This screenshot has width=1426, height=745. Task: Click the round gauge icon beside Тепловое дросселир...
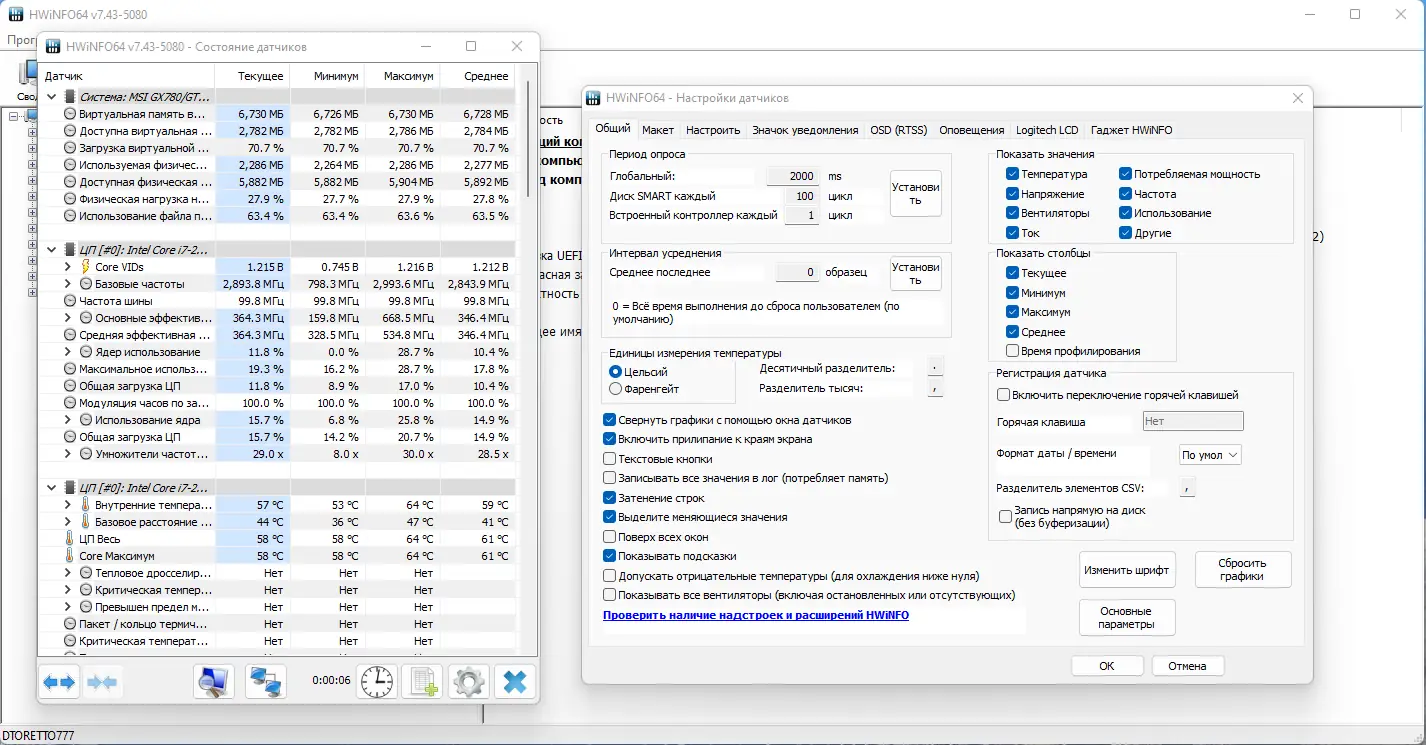86,573
